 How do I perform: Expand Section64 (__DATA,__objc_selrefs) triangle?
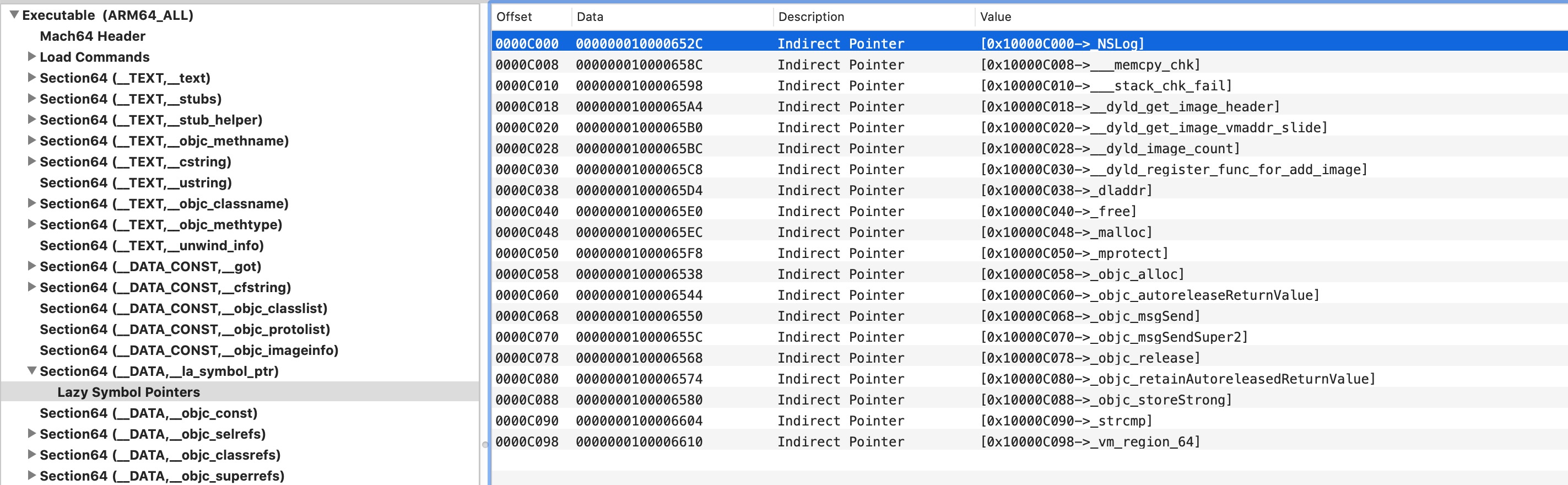click(31, 433)
